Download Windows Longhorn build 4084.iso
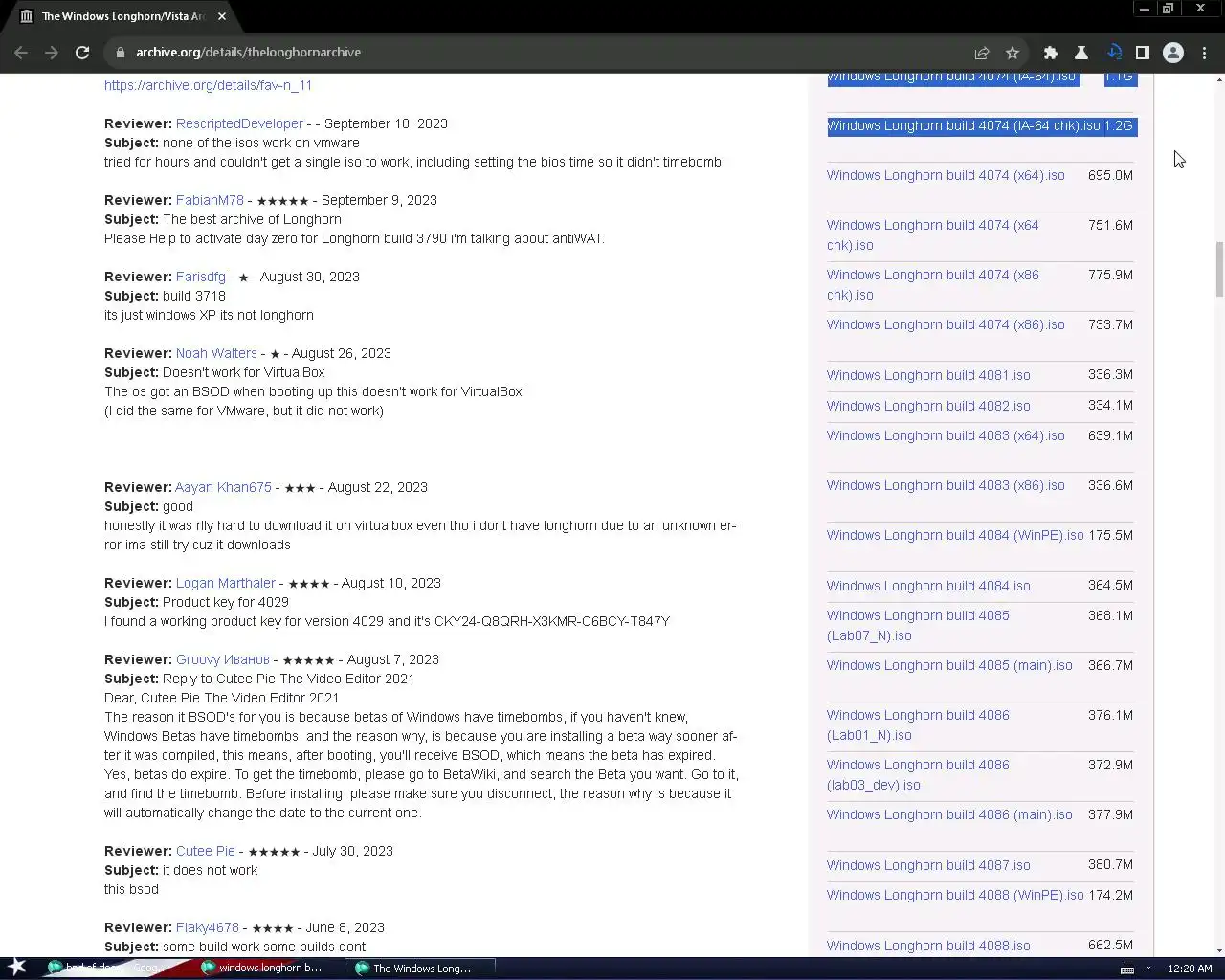Viewport: 1225px width, 980px height. tap(928, 586)
